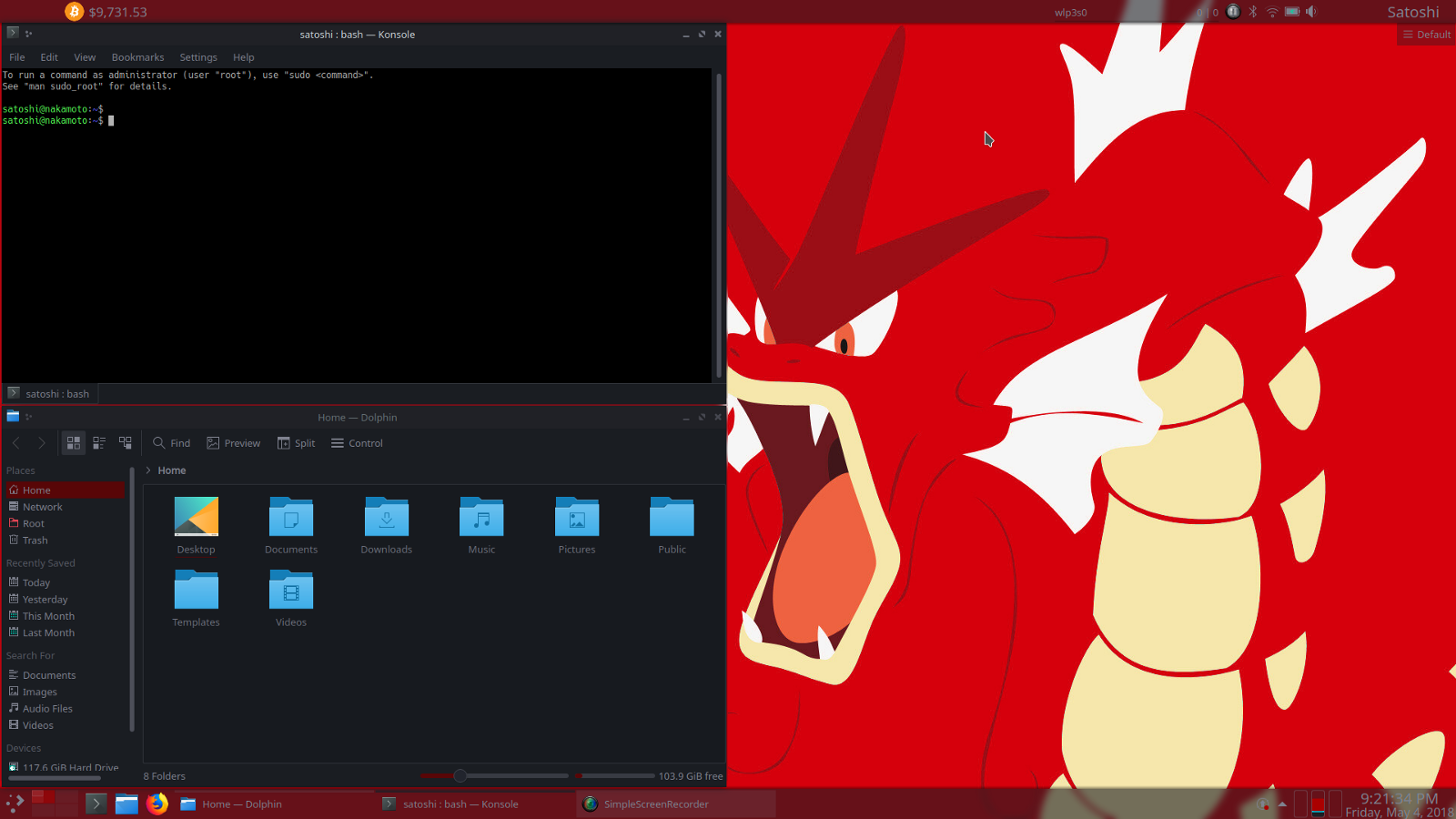Click the Bitcoin price ticker icon
Viewport: 1456px width, 819px height.
[74, 12]
